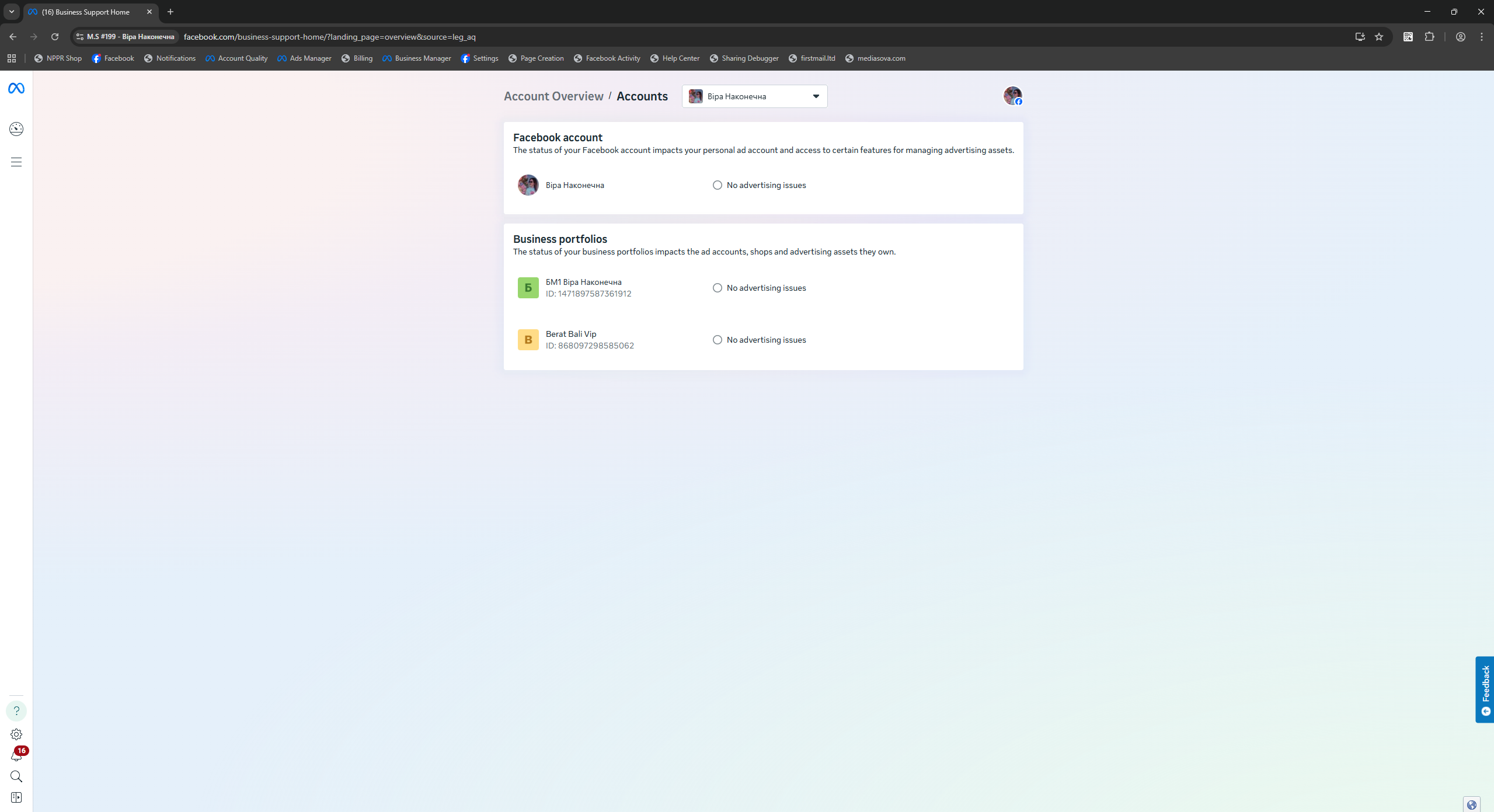Open Chrome's three-dot menu
Viewport: 1494px width, 812px height.
point(1481,37)
